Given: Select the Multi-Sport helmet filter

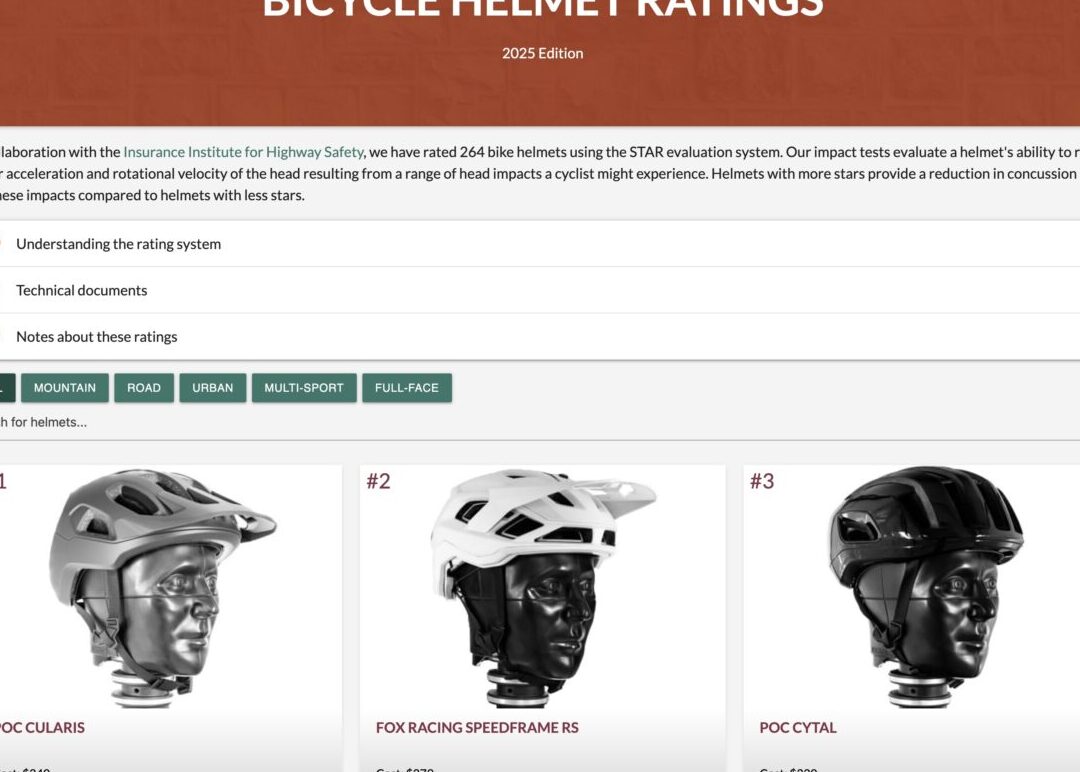Looking at the screenshot, I should (304, 388).
